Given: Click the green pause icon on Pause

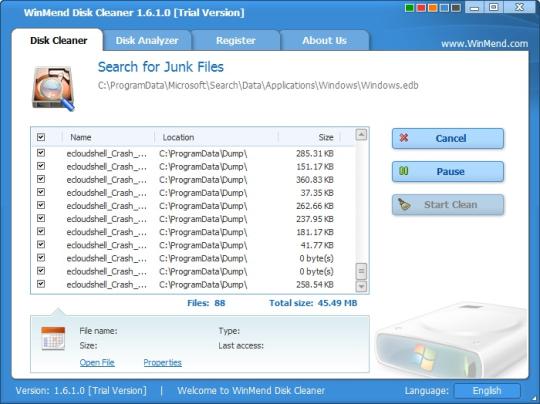Looking at the screenshot, I should click(404, 171).
